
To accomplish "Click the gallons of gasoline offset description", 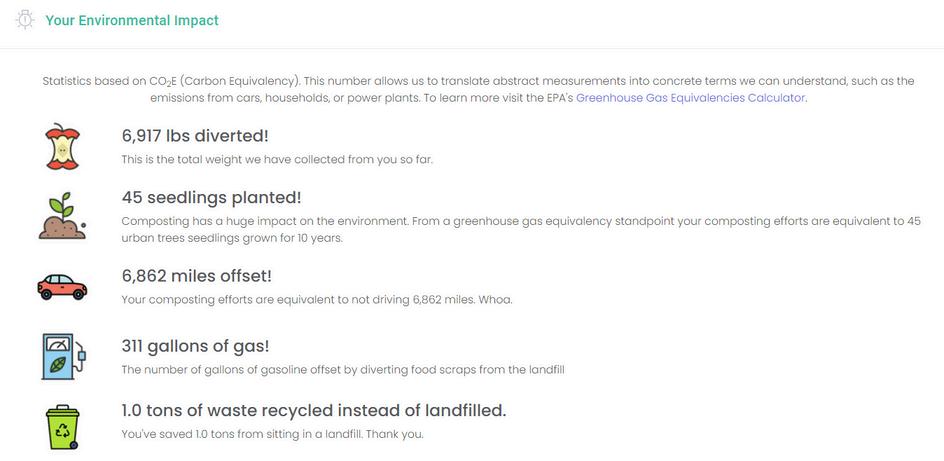I will click(343, 370).
